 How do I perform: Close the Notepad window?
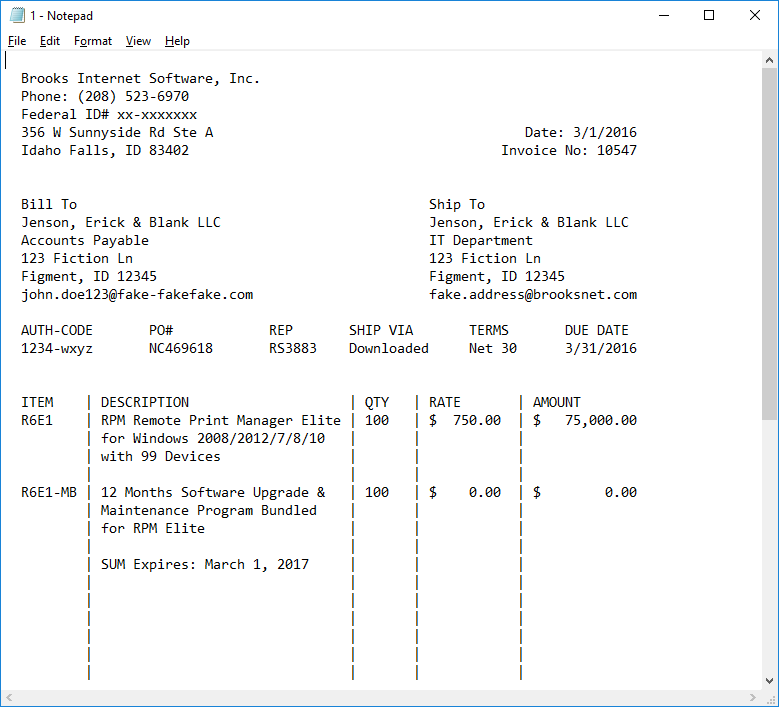coord(755,15)
